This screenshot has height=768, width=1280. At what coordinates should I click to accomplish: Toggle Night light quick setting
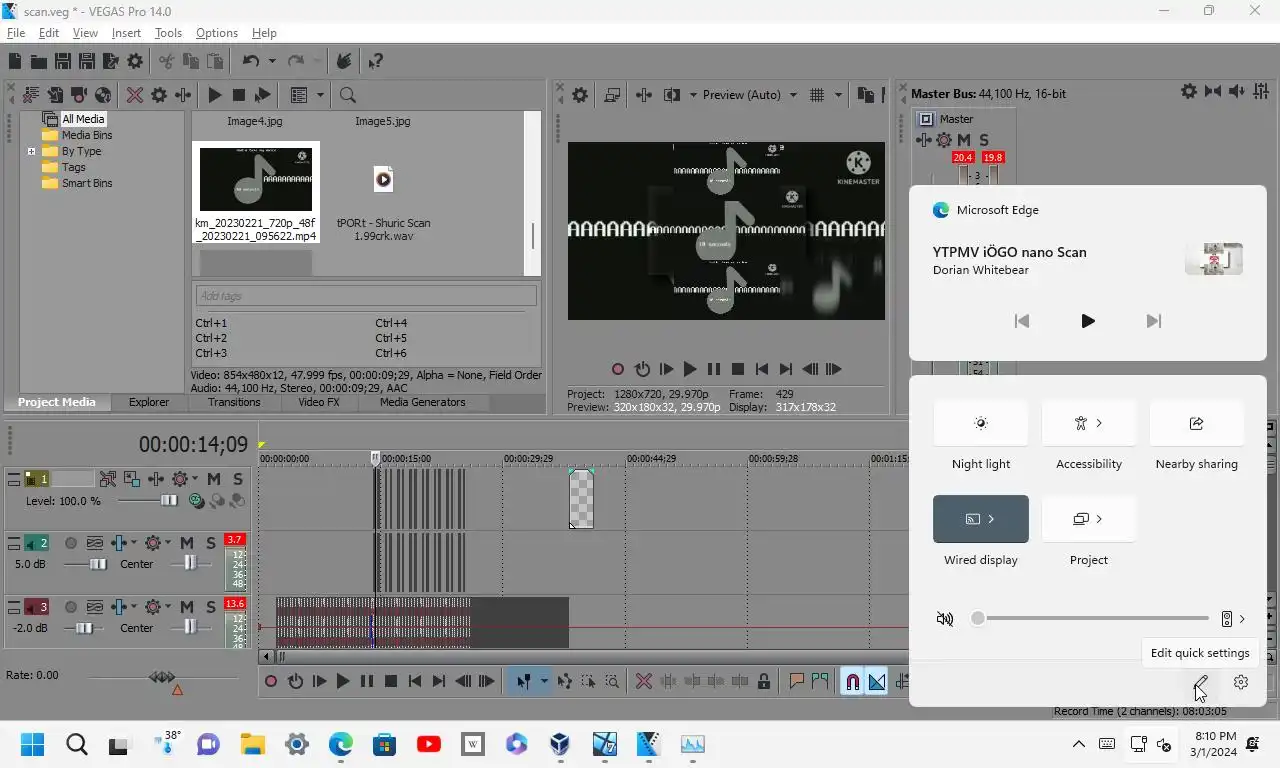(980, 423)
